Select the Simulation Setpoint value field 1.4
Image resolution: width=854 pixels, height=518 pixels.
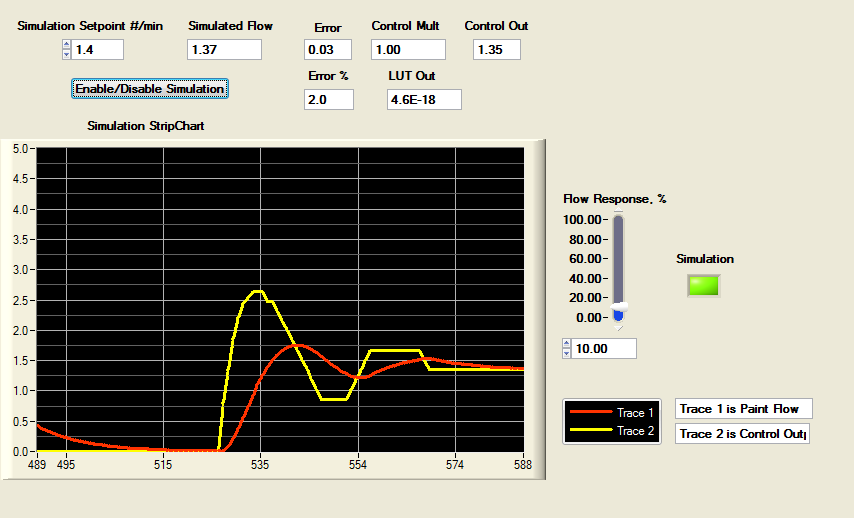coord(97,50)
